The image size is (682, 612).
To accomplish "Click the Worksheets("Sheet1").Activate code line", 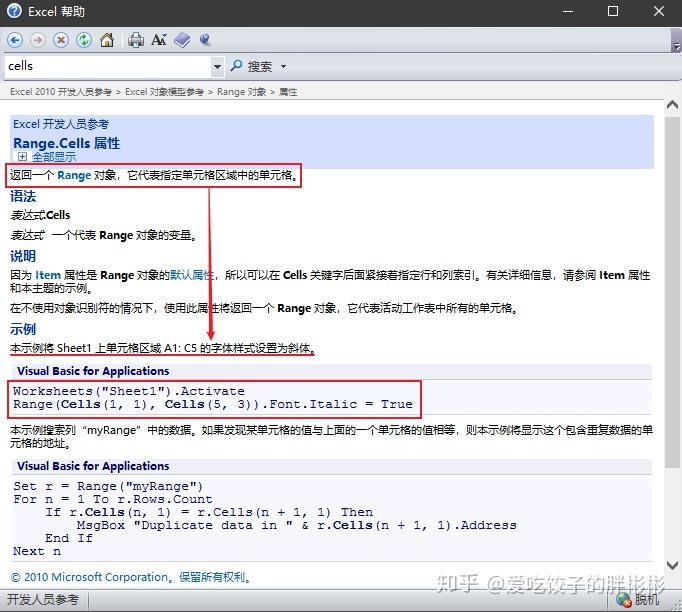I will tap(129, 391).
